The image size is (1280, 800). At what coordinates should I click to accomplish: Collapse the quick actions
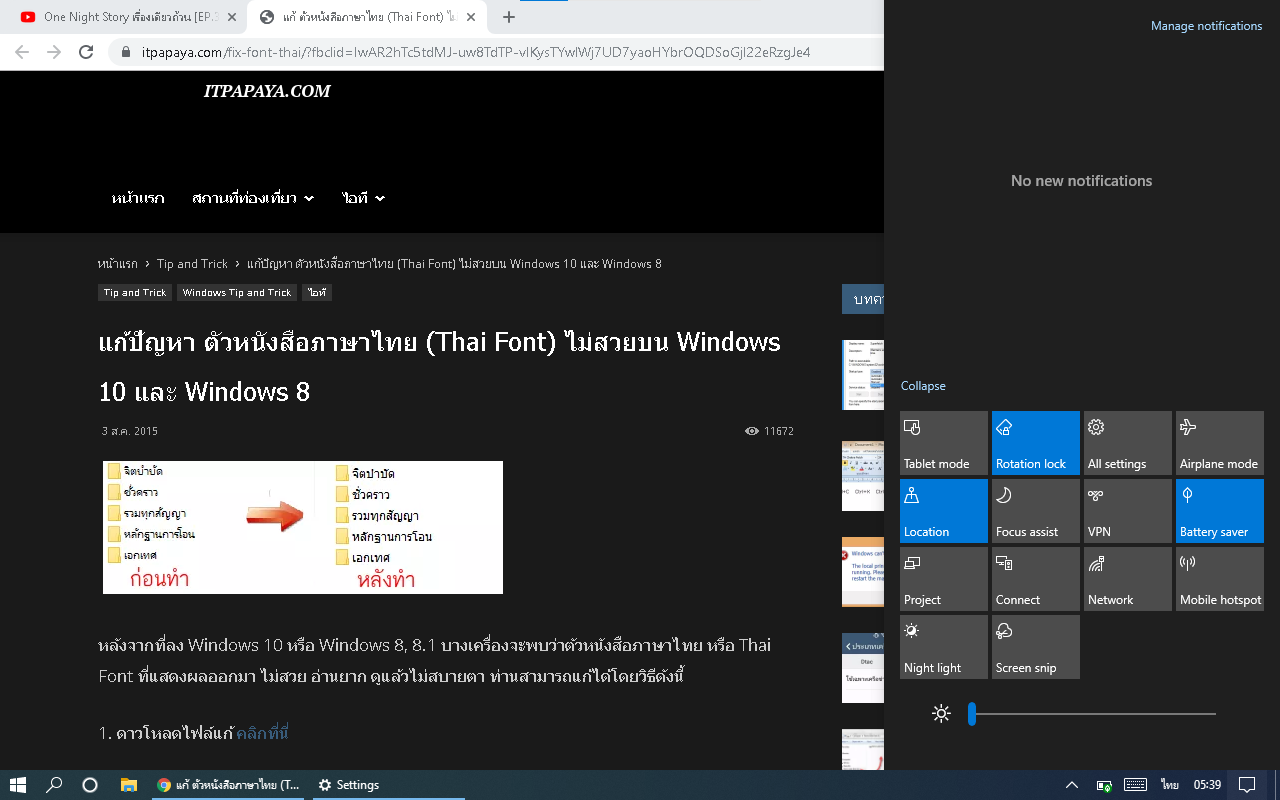(923, 386)
